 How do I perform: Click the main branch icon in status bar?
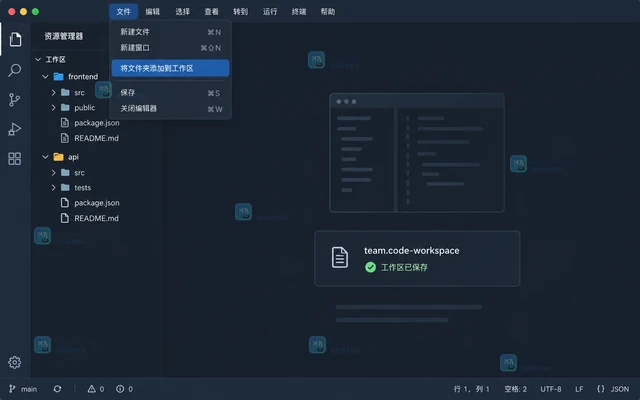point(12,389)
